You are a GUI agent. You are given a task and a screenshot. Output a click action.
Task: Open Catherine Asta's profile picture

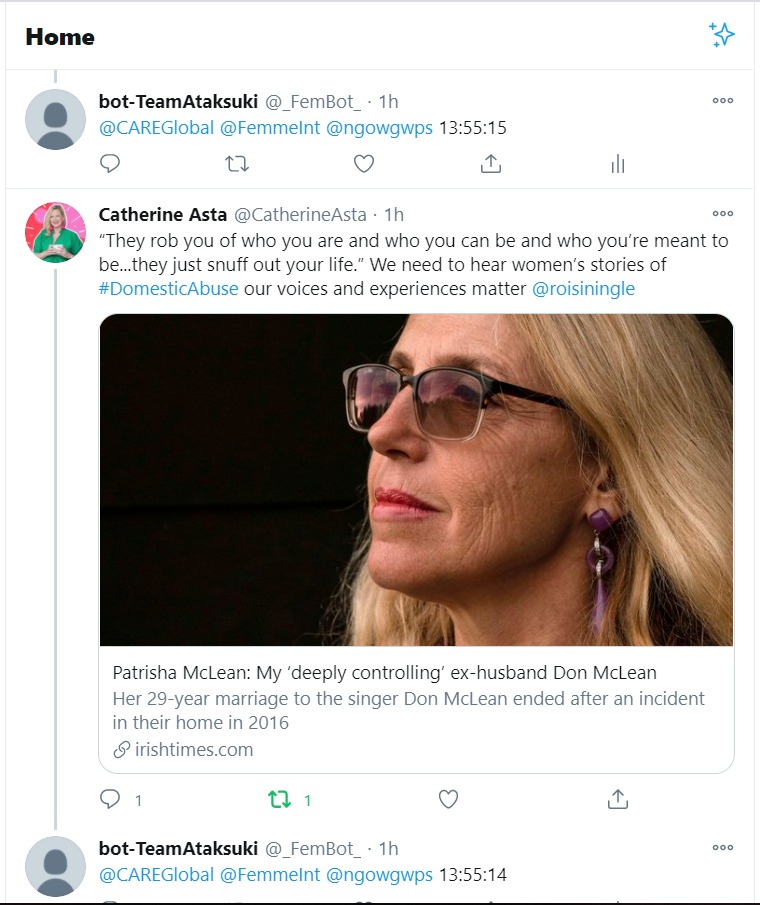pos(55,232)
